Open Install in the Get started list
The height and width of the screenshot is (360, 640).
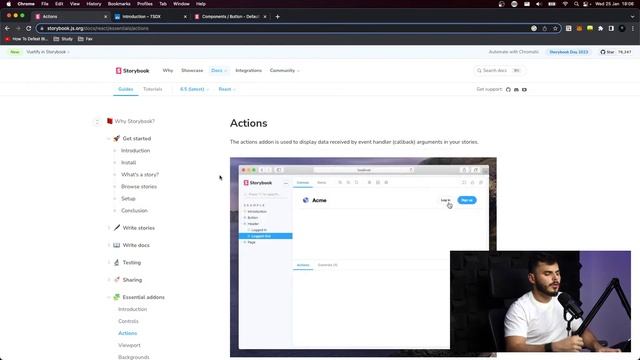coord(129,162)
